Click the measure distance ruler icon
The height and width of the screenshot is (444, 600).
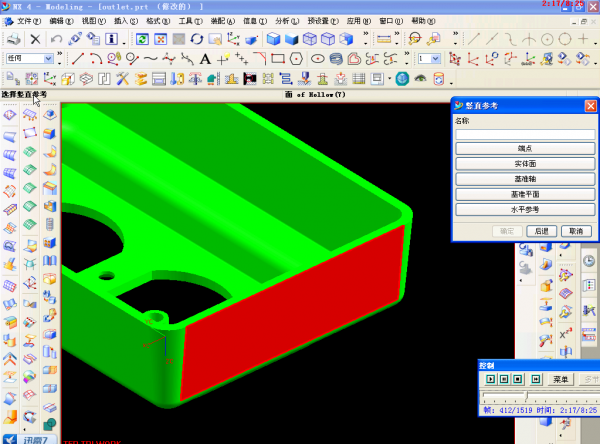click(x=384, y=39)
